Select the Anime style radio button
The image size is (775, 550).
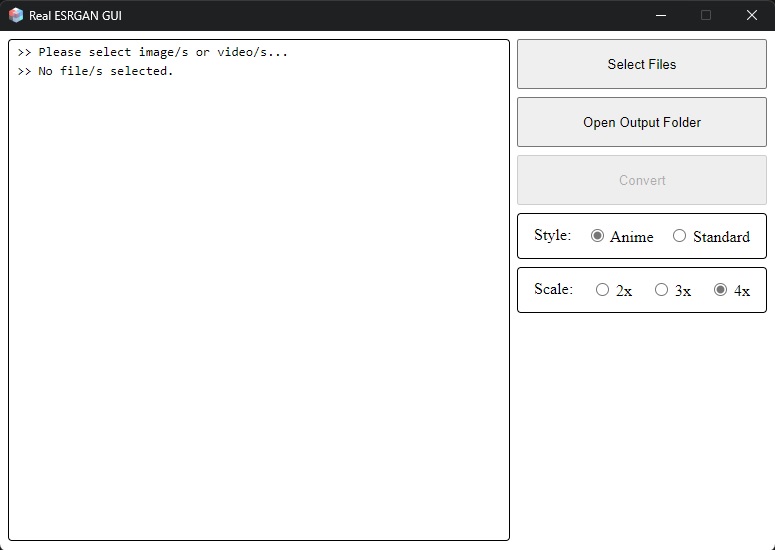pyautogui.click(x=597, y=236)
